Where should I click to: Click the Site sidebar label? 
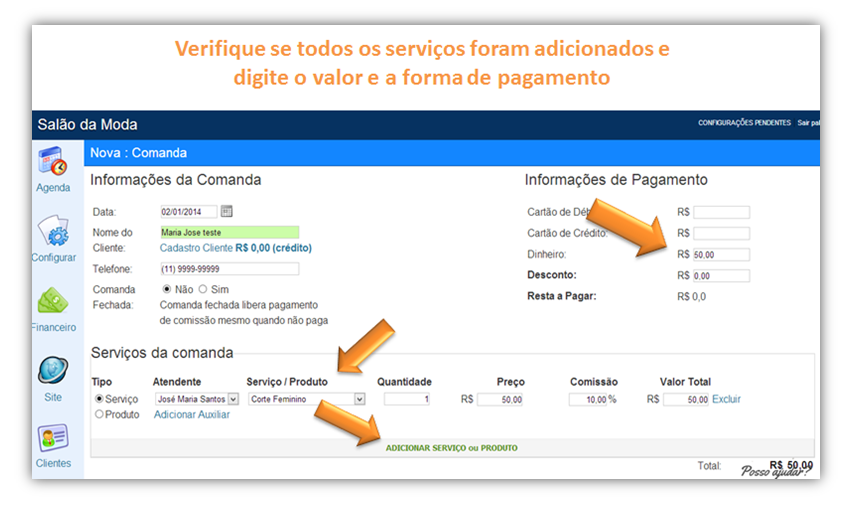[x=53, y=397]
